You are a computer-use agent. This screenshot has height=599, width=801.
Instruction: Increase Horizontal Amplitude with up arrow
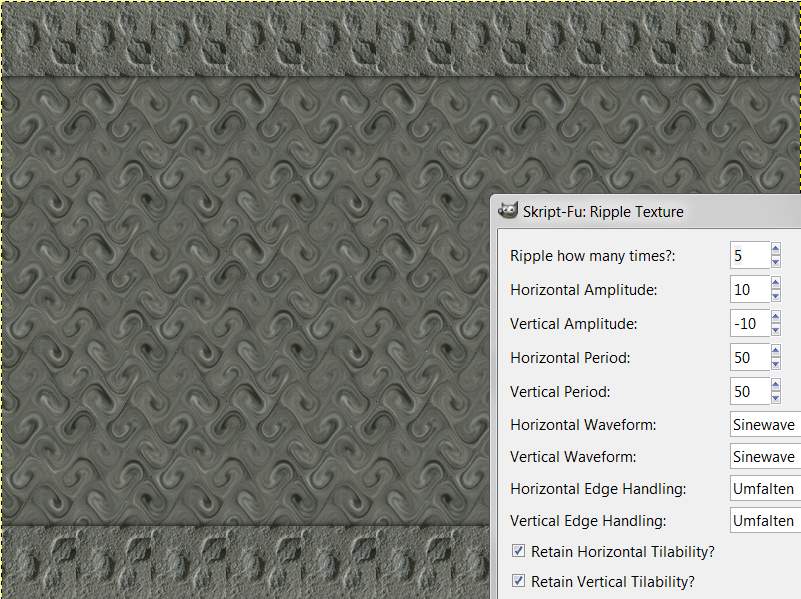(x=775, y=283)
